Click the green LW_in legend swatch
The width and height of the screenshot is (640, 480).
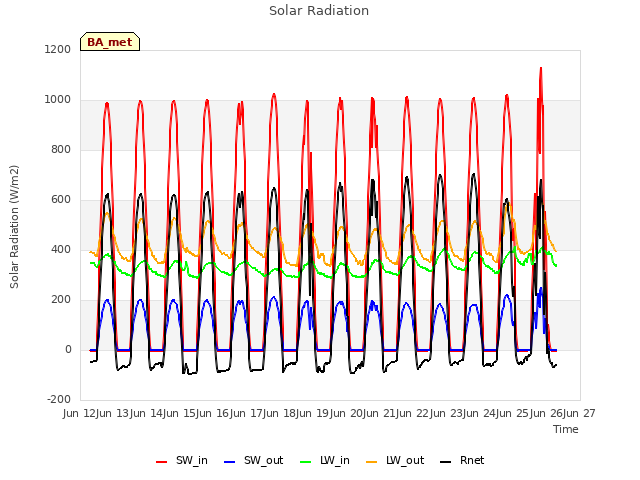tap(306, 462)
